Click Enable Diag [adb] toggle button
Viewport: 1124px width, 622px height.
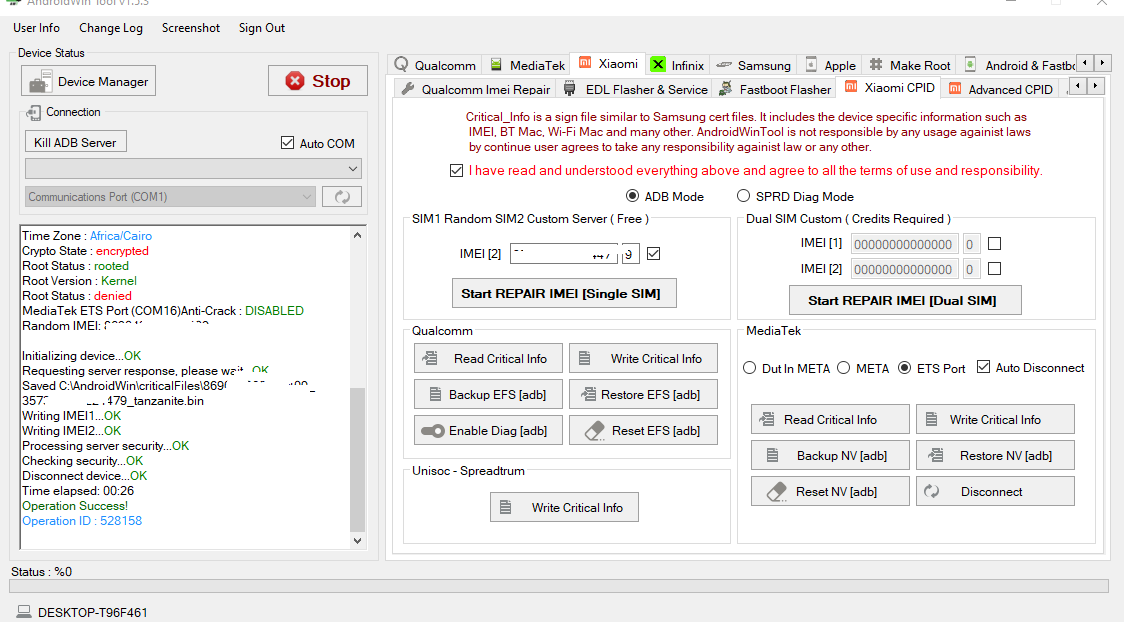488,430
